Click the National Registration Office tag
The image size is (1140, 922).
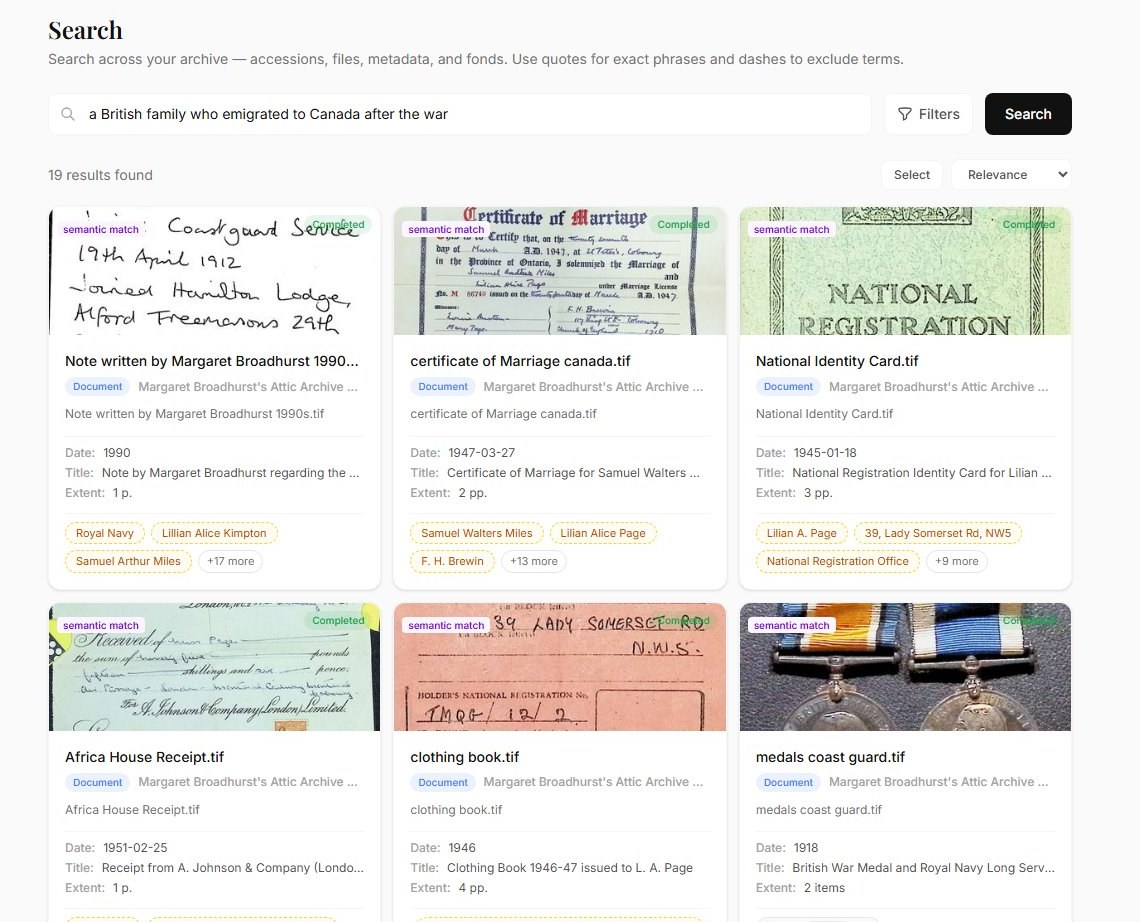pyautogui.click(x=838, y=561)
